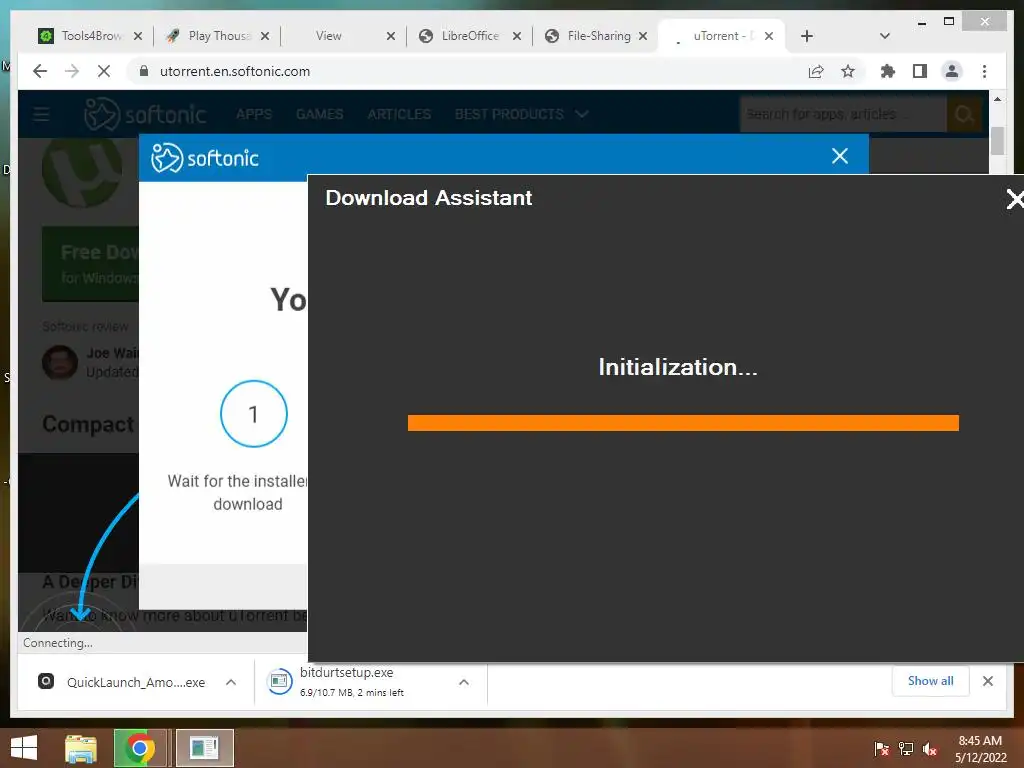
Task: Open a new browser tab
Action: pyautogui.click(x=807, y=36)
